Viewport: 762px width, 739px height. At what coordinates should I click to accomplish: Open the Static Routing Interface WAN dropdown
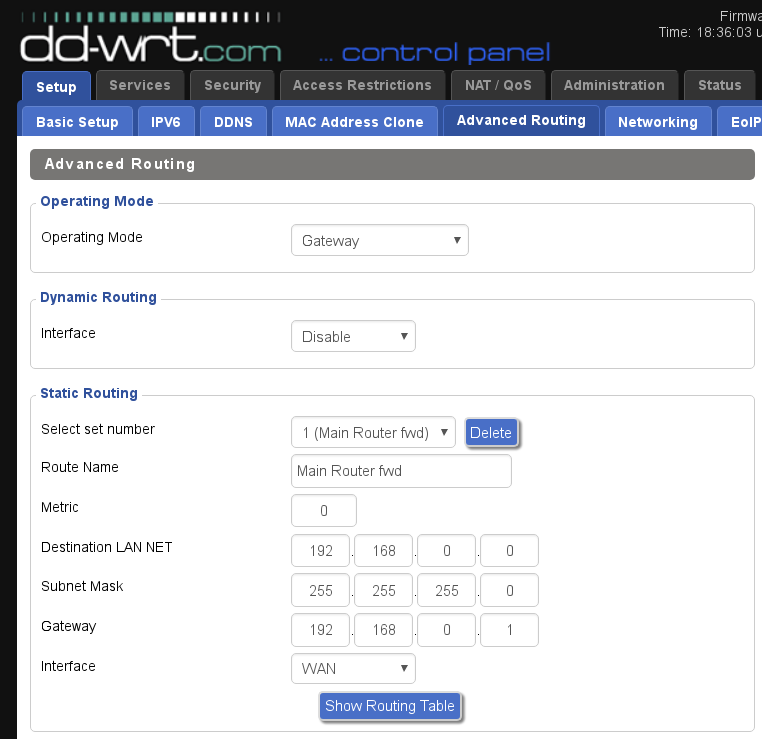coord(352,669)
